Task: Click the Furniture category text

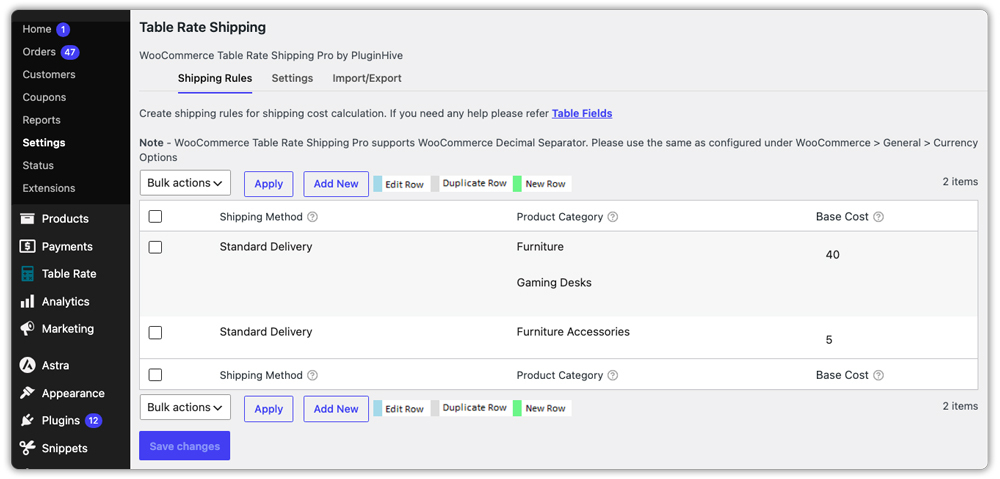Action: click(x=540, y=246)
